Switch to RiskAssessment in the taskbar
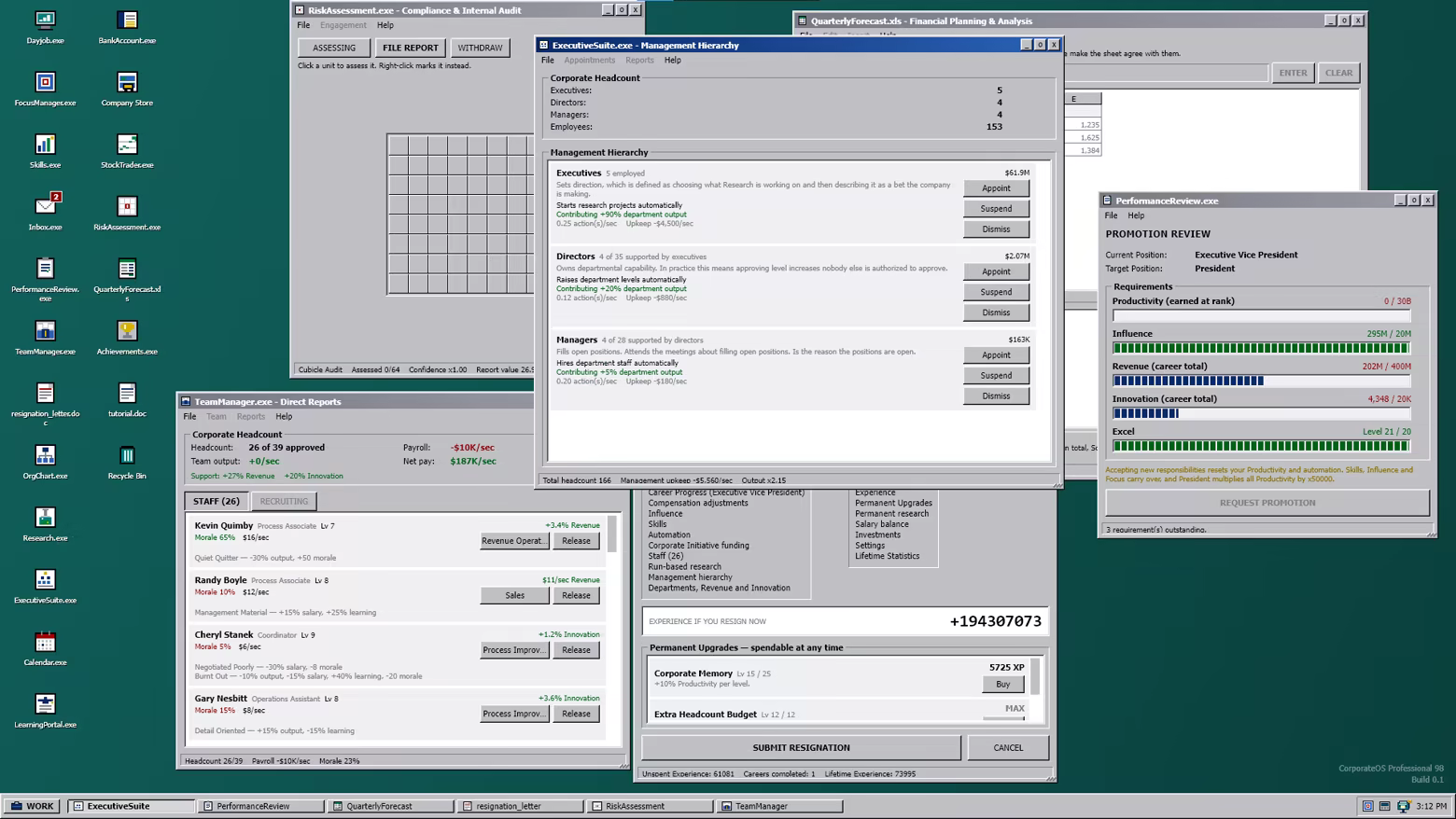 [x=650, y=806]
